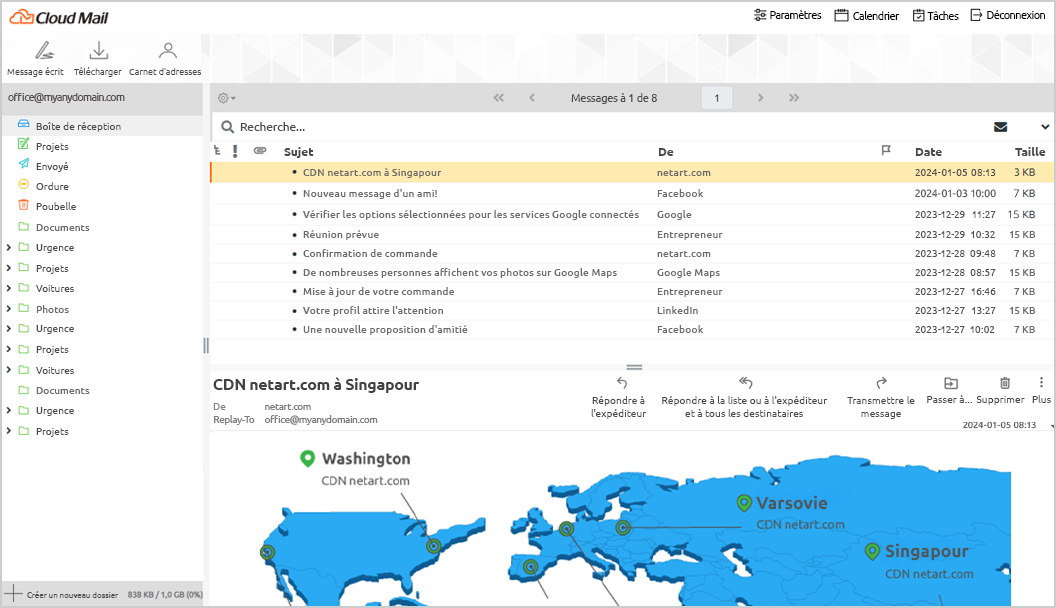Image resolution: width=1056 pixels, height=608 pixels.
Task: Click Transmettre le message forward button
Action: coord(881,397)
